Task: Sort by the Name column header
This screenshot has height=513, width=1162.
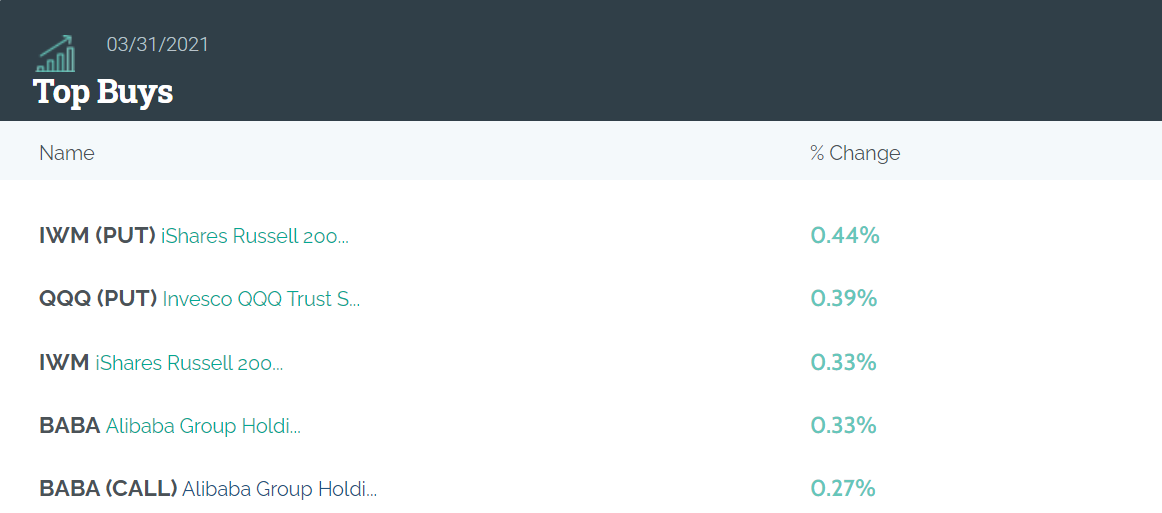Action: [67, 153]
